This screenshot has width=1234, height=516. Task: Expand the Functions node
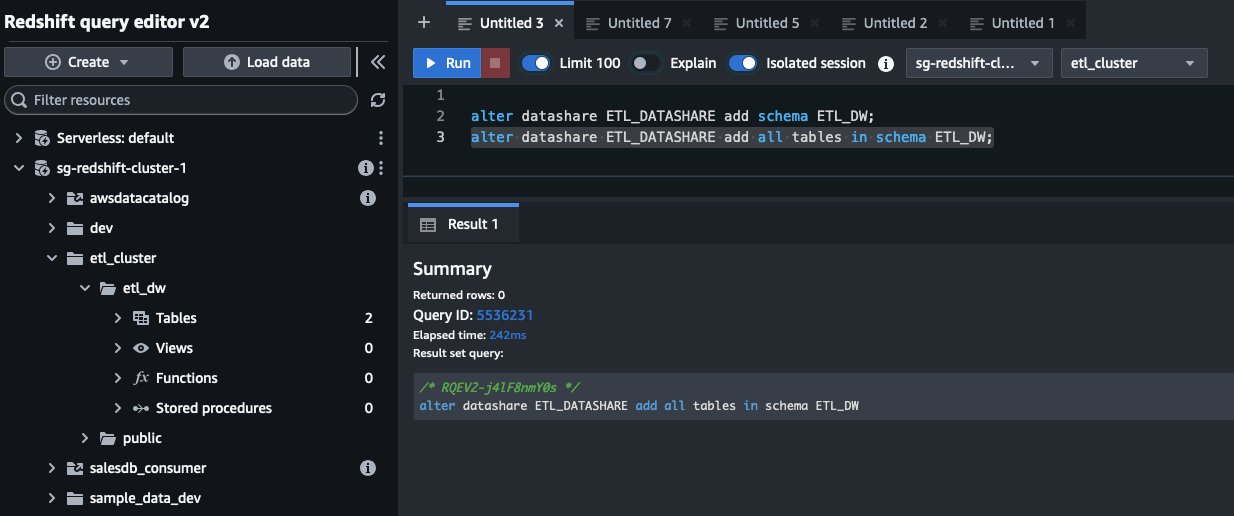(119, 378)
